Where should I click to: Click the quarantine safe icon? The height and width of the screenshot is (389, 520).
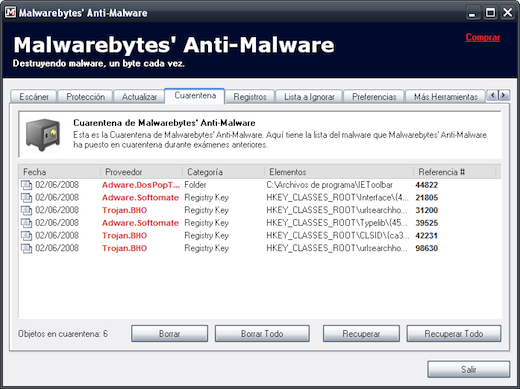tap(43, 135)
